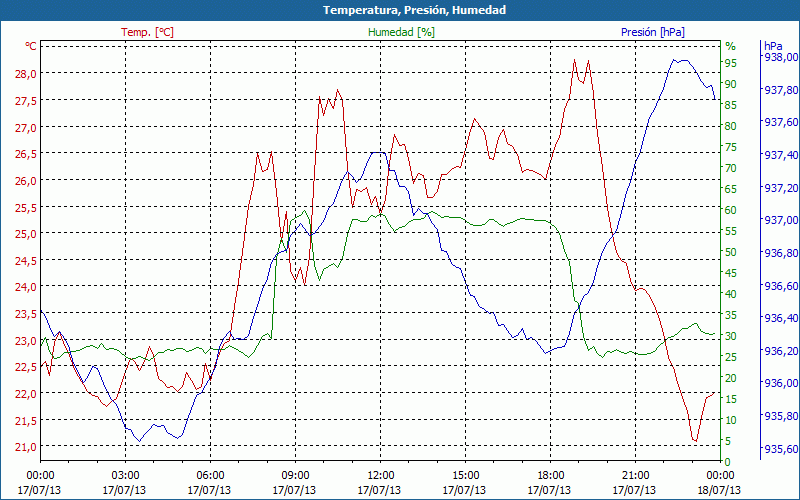Click the 80 humidity axis value
Image resolution: width=800 pixels, height=500 pixels.
pos(731,126)
